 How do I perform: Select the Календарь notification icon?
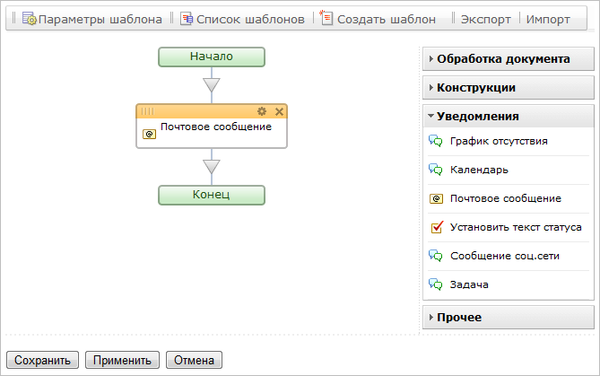click(435, 169)
